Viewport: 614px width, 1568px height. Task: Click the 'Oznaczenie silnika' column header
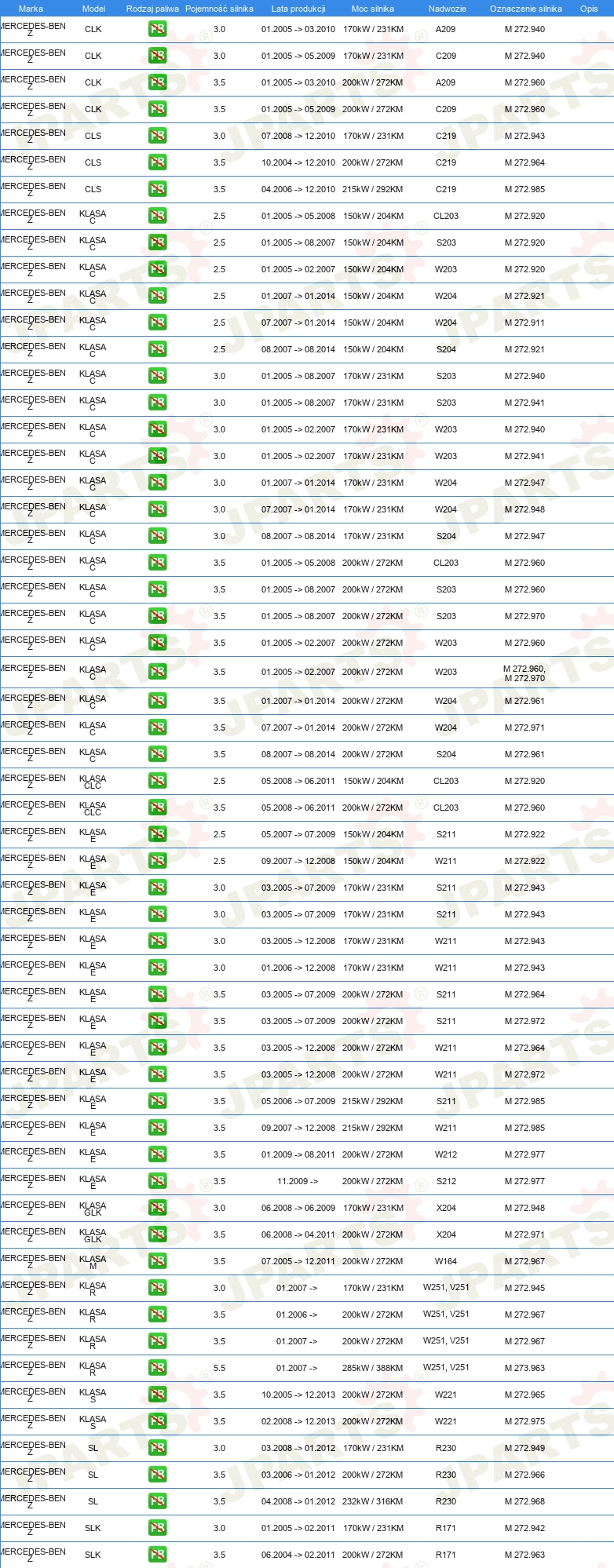[525, 9]
